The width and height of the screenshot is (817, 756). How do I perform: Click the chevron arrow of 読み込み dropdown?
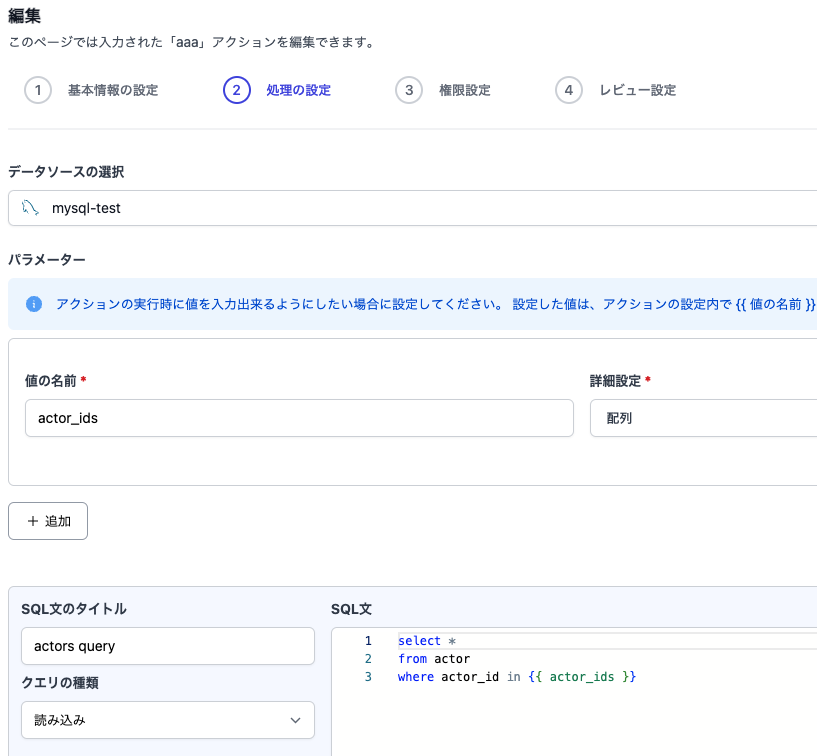click(x=295, y=720)
